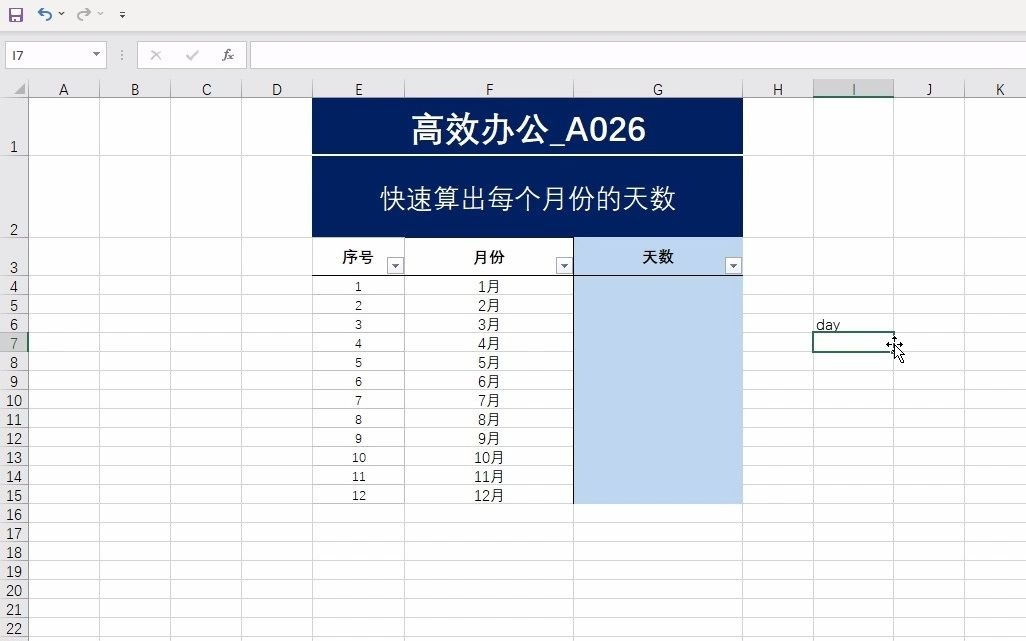Open the Redo dropdown chevron
Screen dimensions: 1026x641
coord(99,14)
